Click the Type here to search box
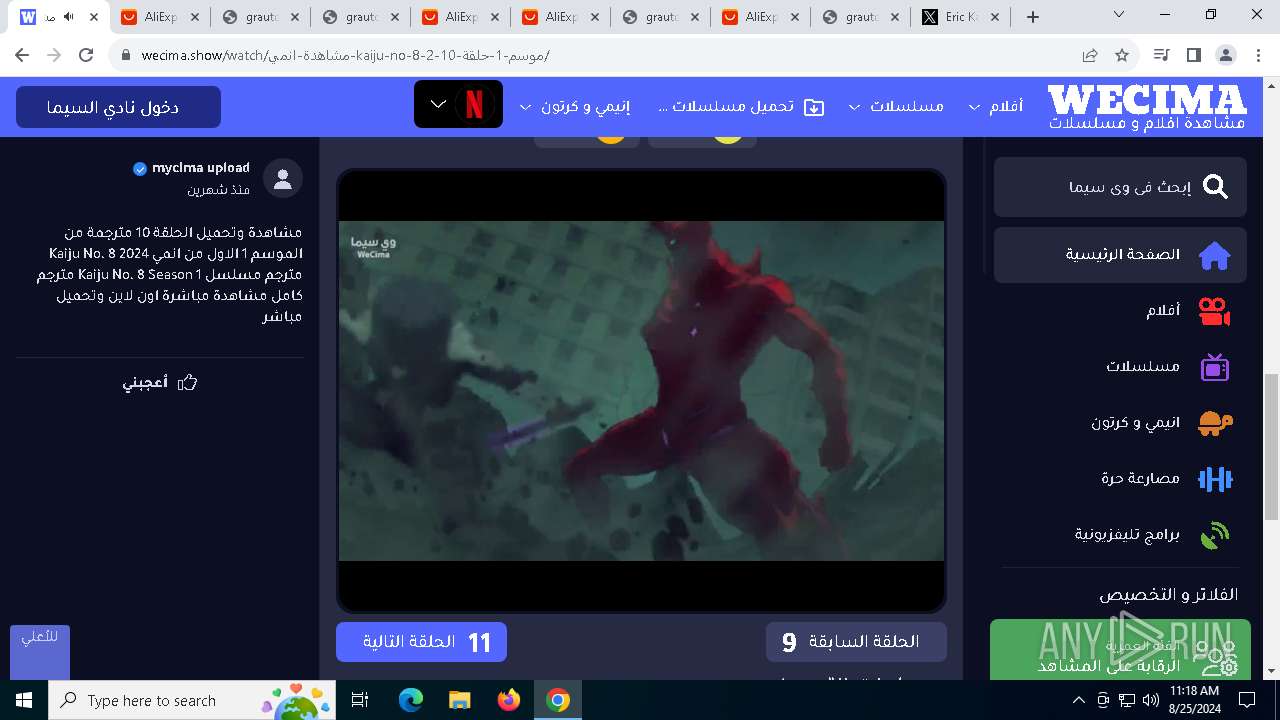Viewport: 1280px width, 720px height. pyautogui.click(x=190, y=700)
